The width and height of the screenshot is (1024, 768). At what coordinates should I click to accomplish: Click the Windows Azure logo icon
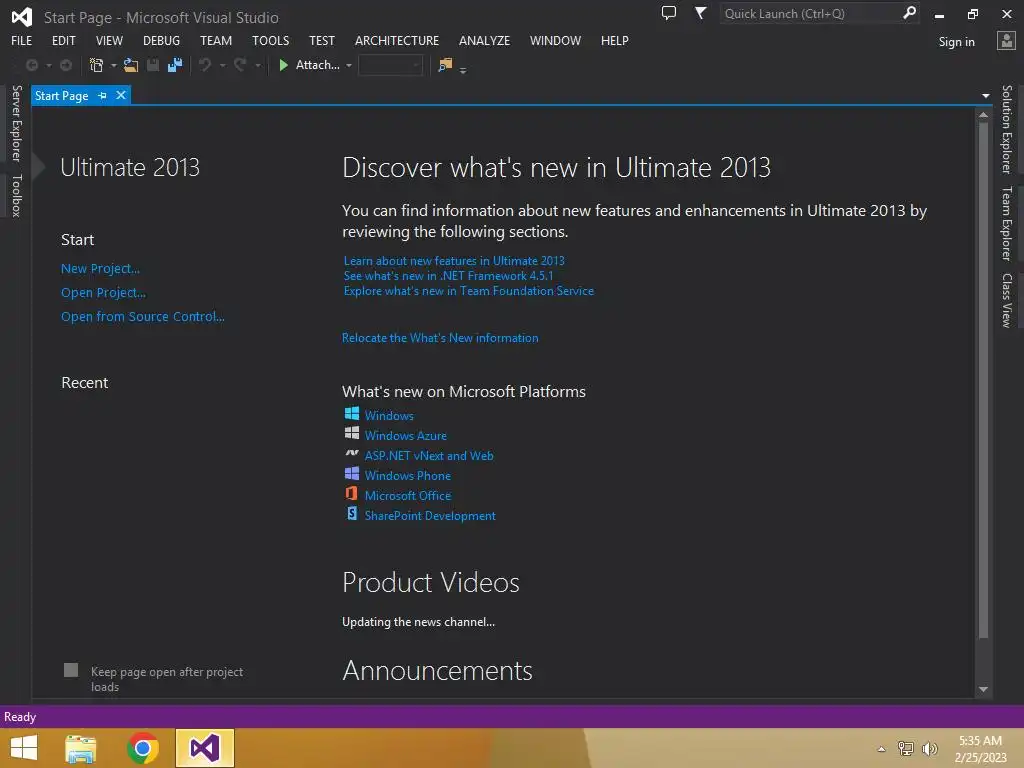(x=352, y=433)
